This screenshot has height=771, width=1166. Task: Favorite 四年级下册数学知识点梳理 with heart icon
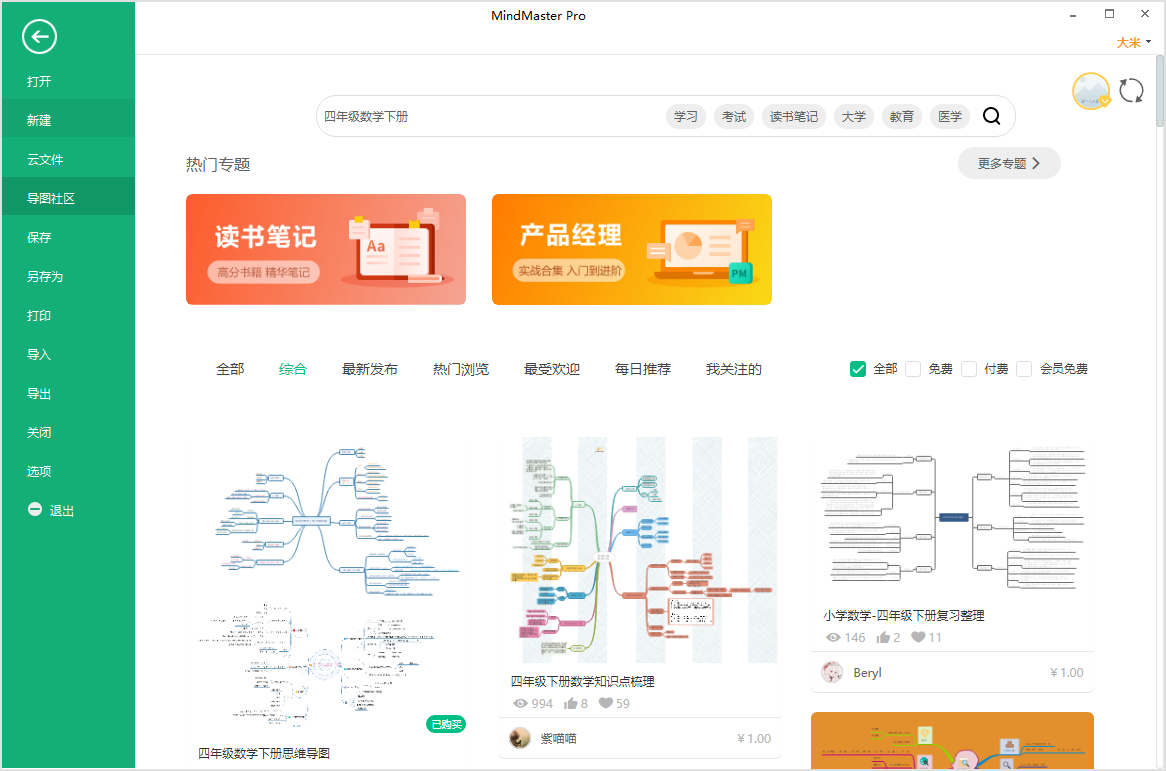pyautogui.click(x=606, y=703)
